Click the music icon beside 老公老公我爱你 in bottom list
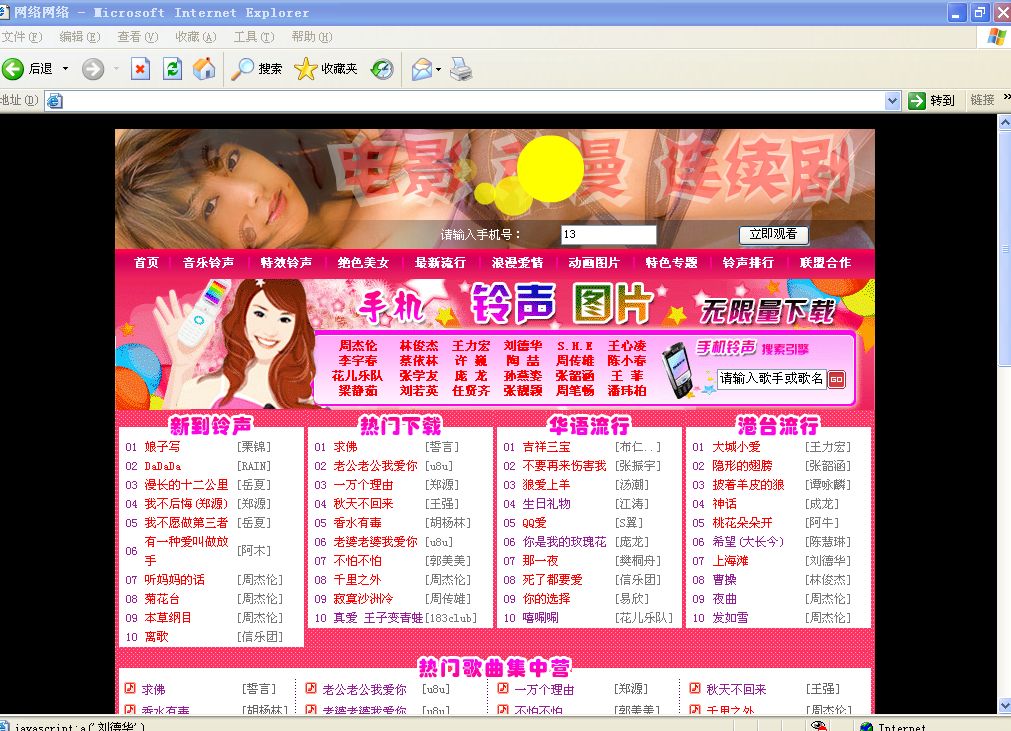This screenshot has height=731, width=1011. tap(311, 688)
